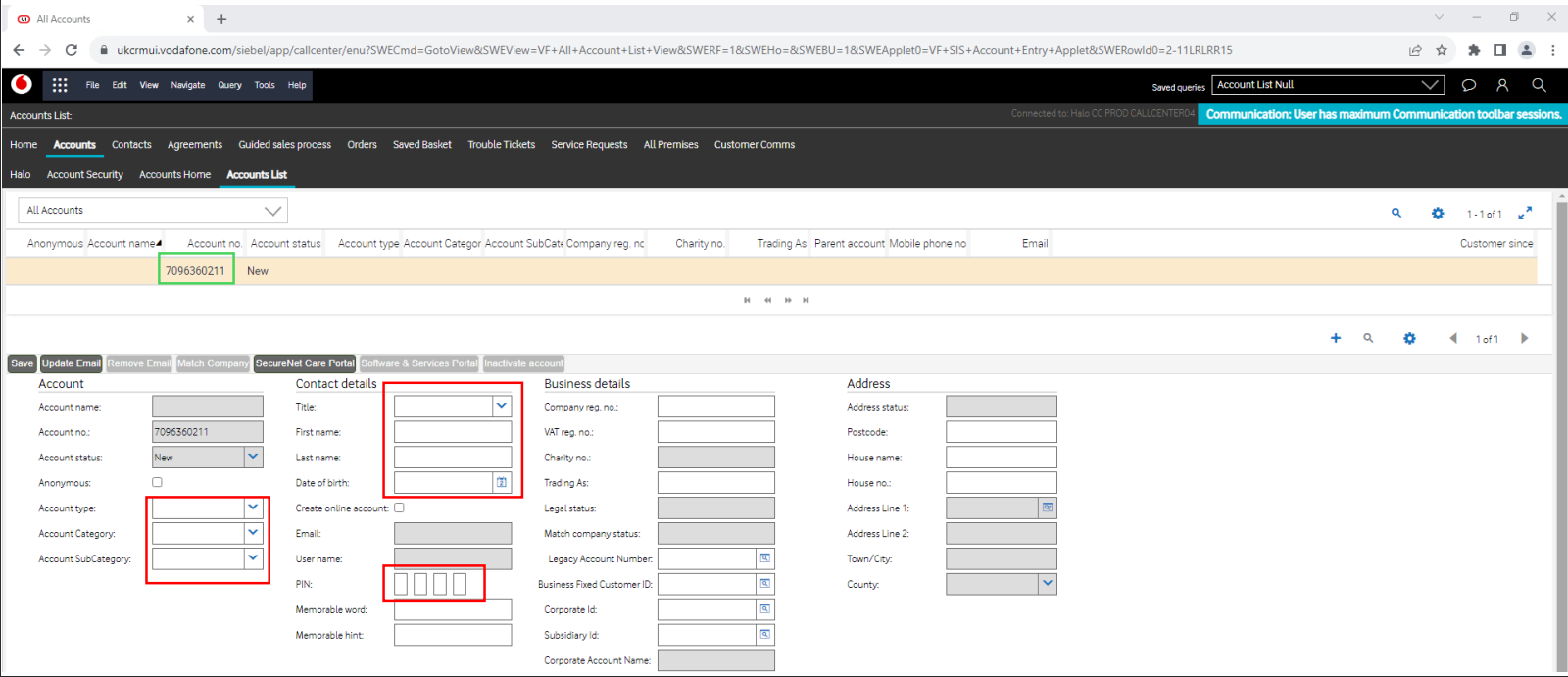The height and width of the screenshot is (677, 1568).
Task: Open account number 7096360211 link
Action: (195, 271)
